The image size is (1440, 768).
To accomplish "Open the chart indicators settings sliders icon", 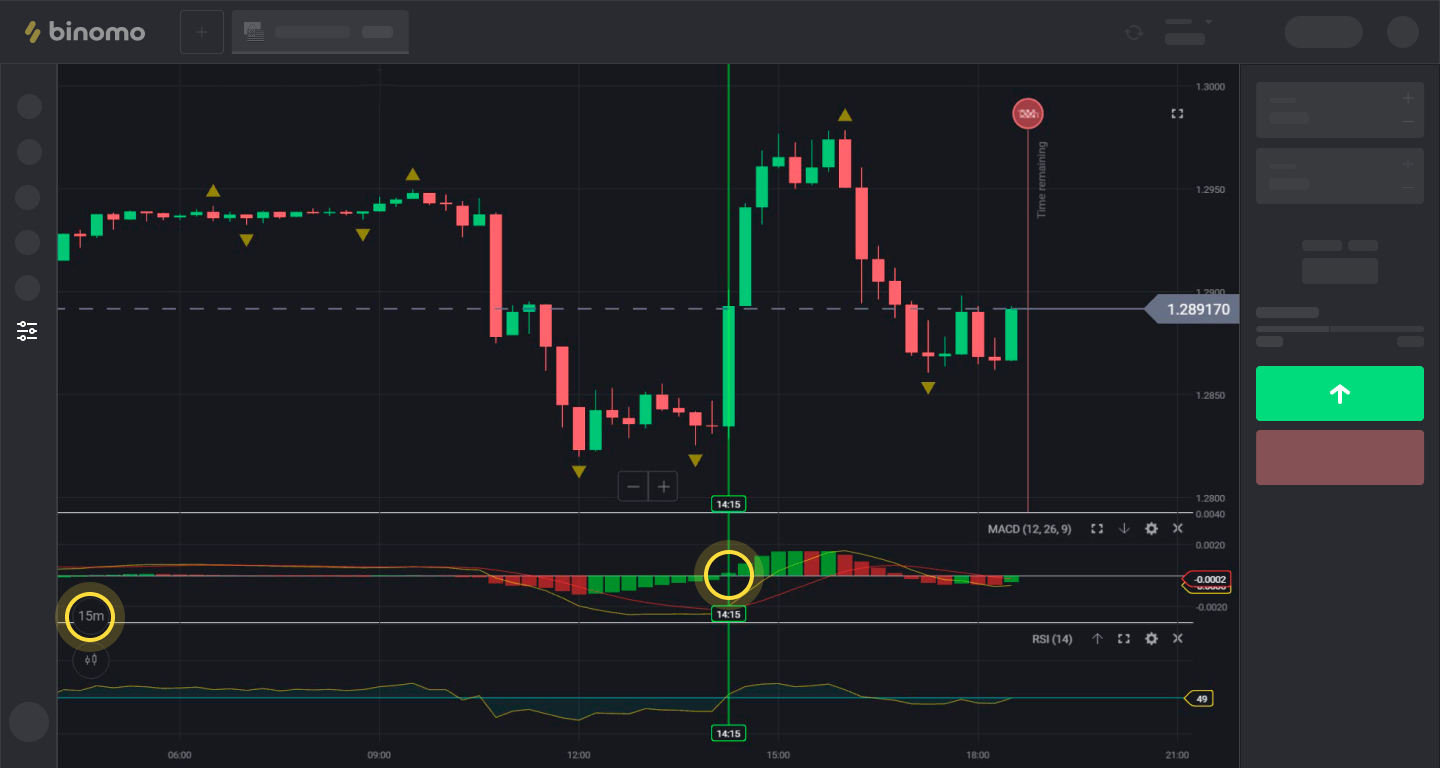I will pyautogui.click(x=27, y=331).
